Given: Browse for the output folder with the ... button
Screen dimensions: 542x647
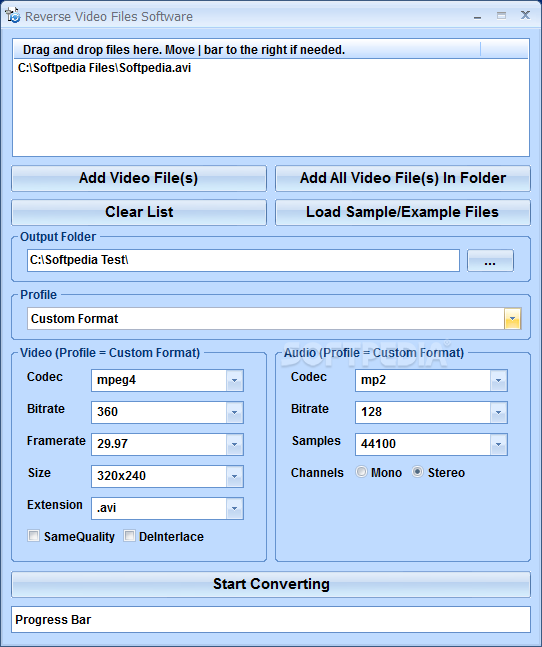Looking at the screenshot, I should point(490,260).
